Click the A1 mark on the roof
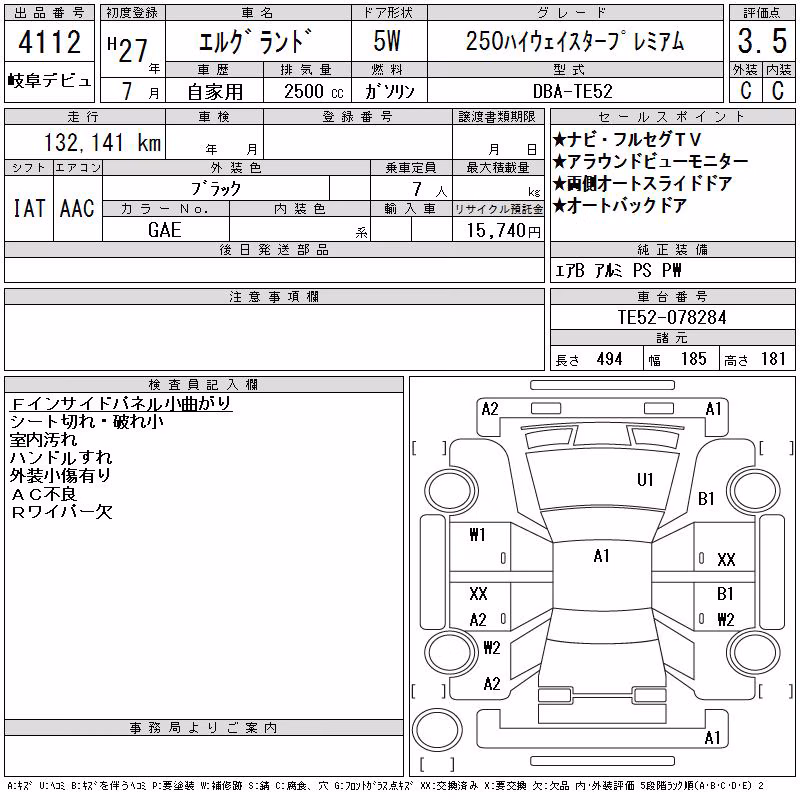Viewport: 800px width, 800px height. click(x=602, y=556)
